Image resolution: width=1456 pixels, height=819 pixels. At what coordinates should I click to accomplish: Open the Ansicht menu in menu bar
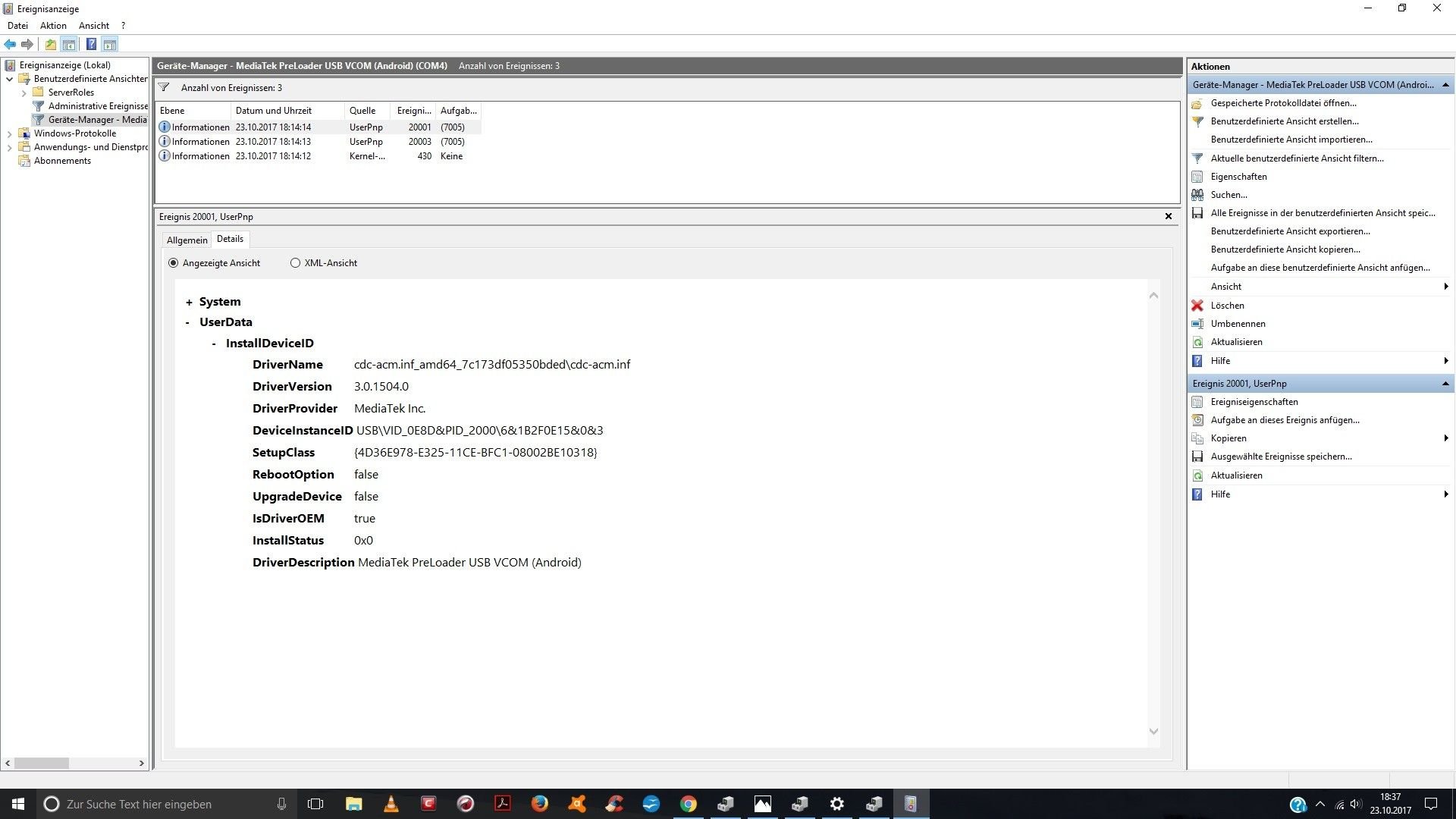pyautogui.click(x=94, y=25)
